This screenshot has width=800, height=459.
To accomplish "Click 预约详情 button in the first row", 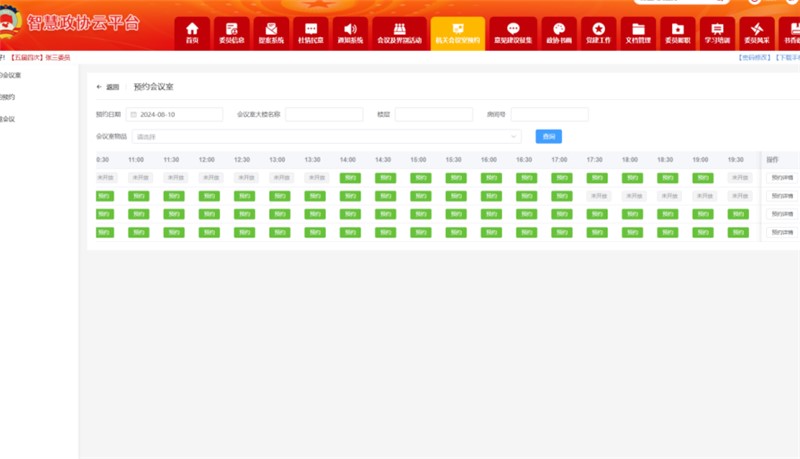I will pyautogui.click(x=781, y=178).
